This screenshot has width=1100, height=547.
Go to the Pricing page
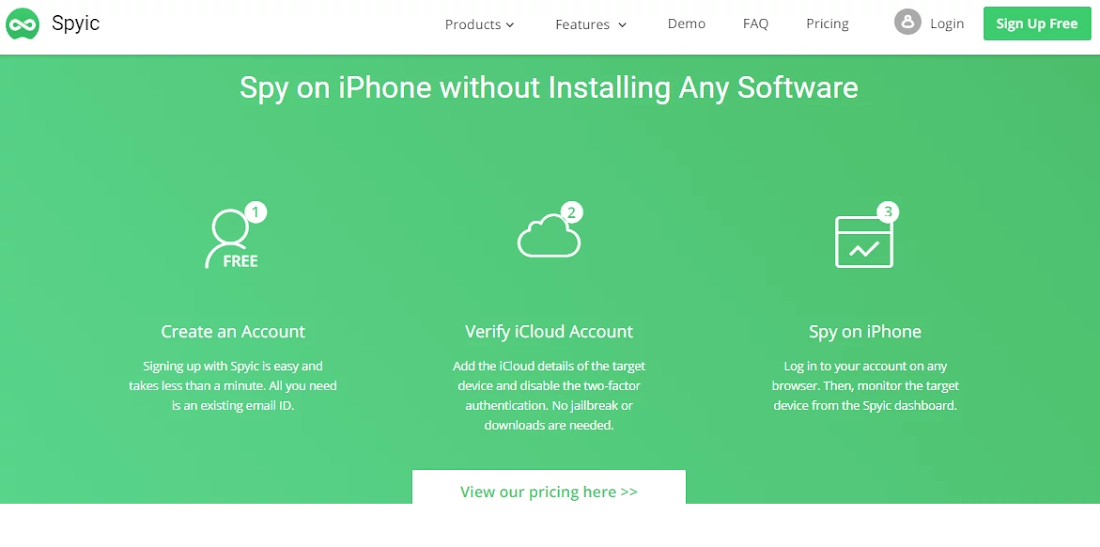pyautogui.click(x=827, y=24)
